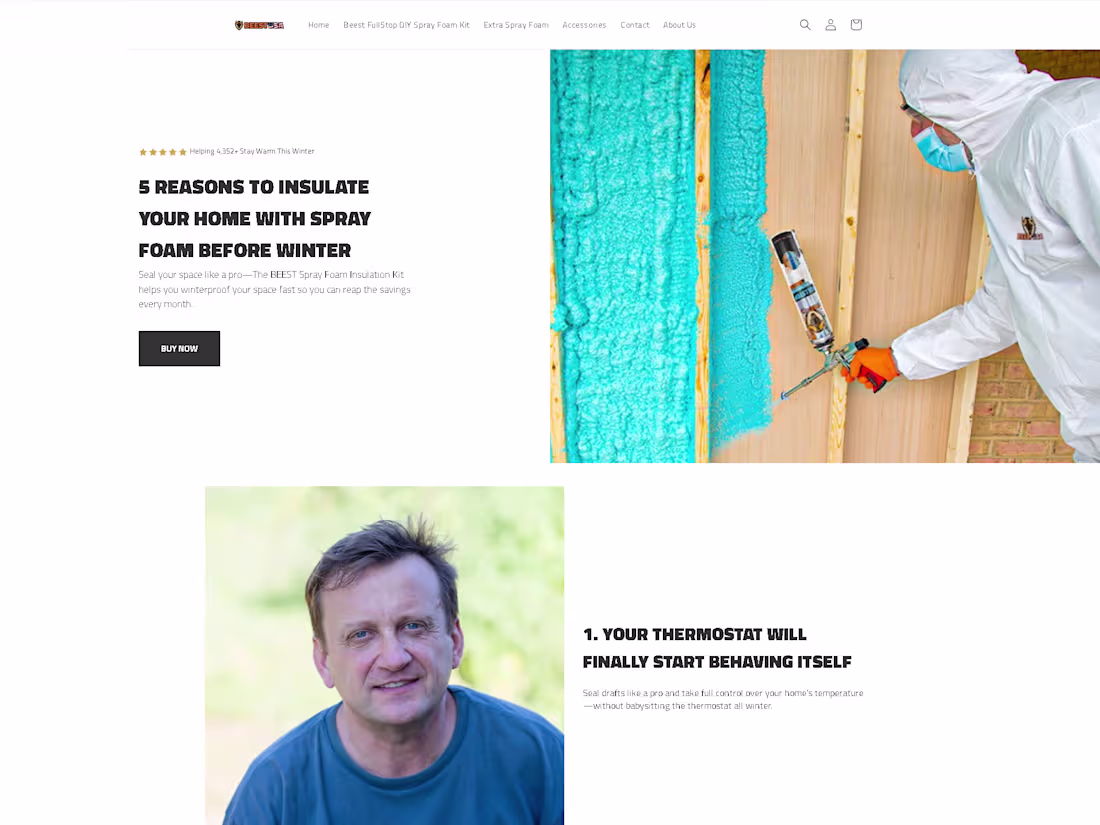Click the 'Seal drafts like a pro' paragraph
The height and width of the screenshot is (825, 1100).
(x=723, y=699)
